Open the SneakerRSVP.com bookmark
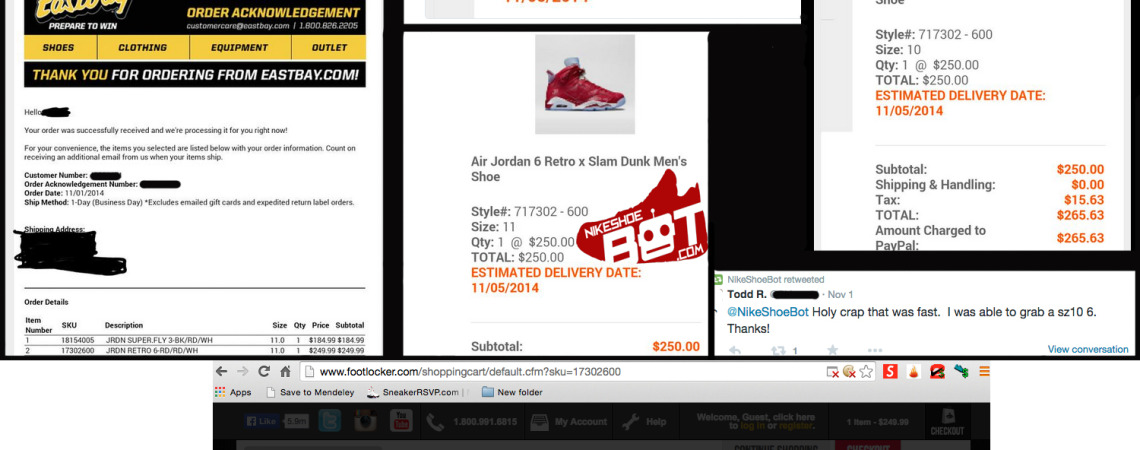The image size is (1140, 450). [412, 392]
